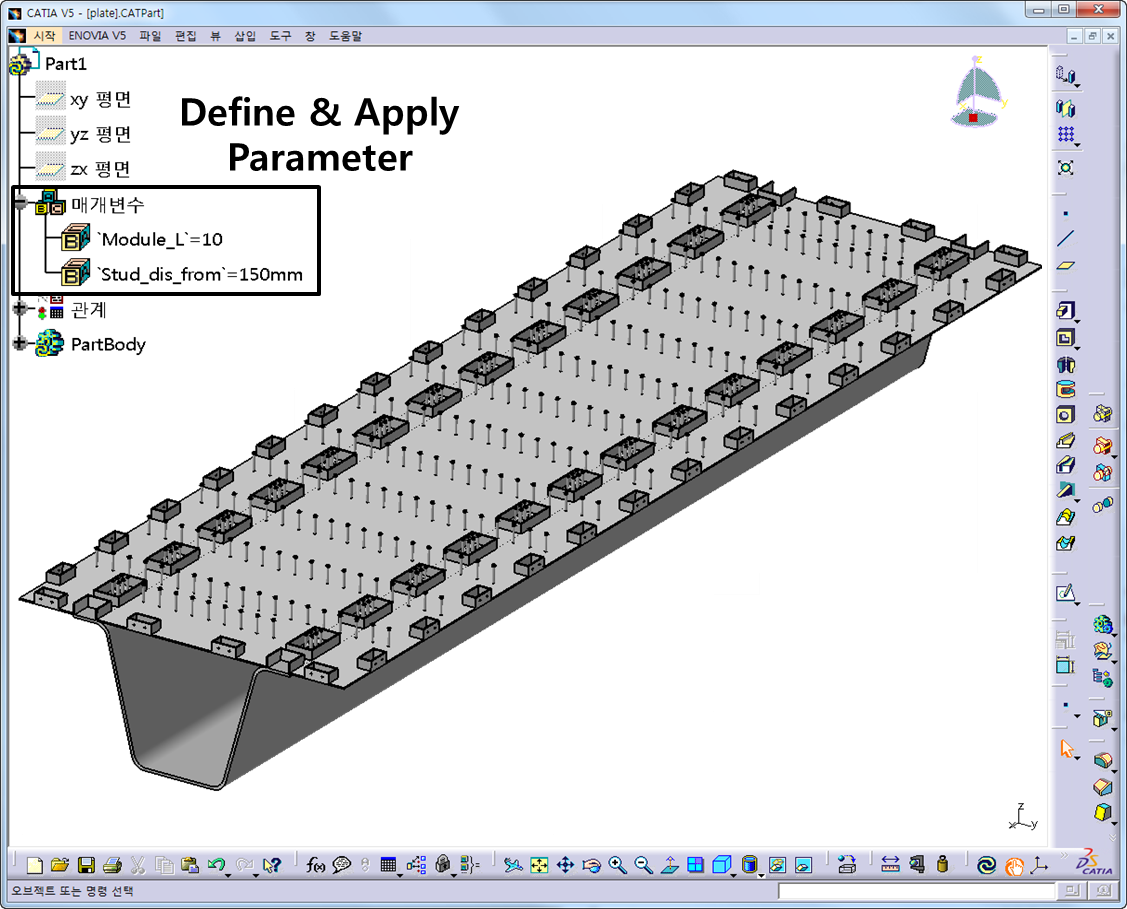Image resolution: width=1127 pixels, height=909 pixels.
Task: Click the Sketch tool icon
Action: [x=1064, y=593]
